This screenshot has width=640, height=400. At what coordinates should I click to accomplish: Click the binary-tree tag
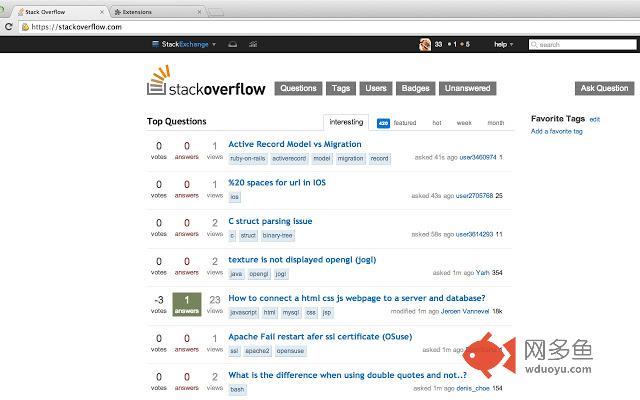278,236
